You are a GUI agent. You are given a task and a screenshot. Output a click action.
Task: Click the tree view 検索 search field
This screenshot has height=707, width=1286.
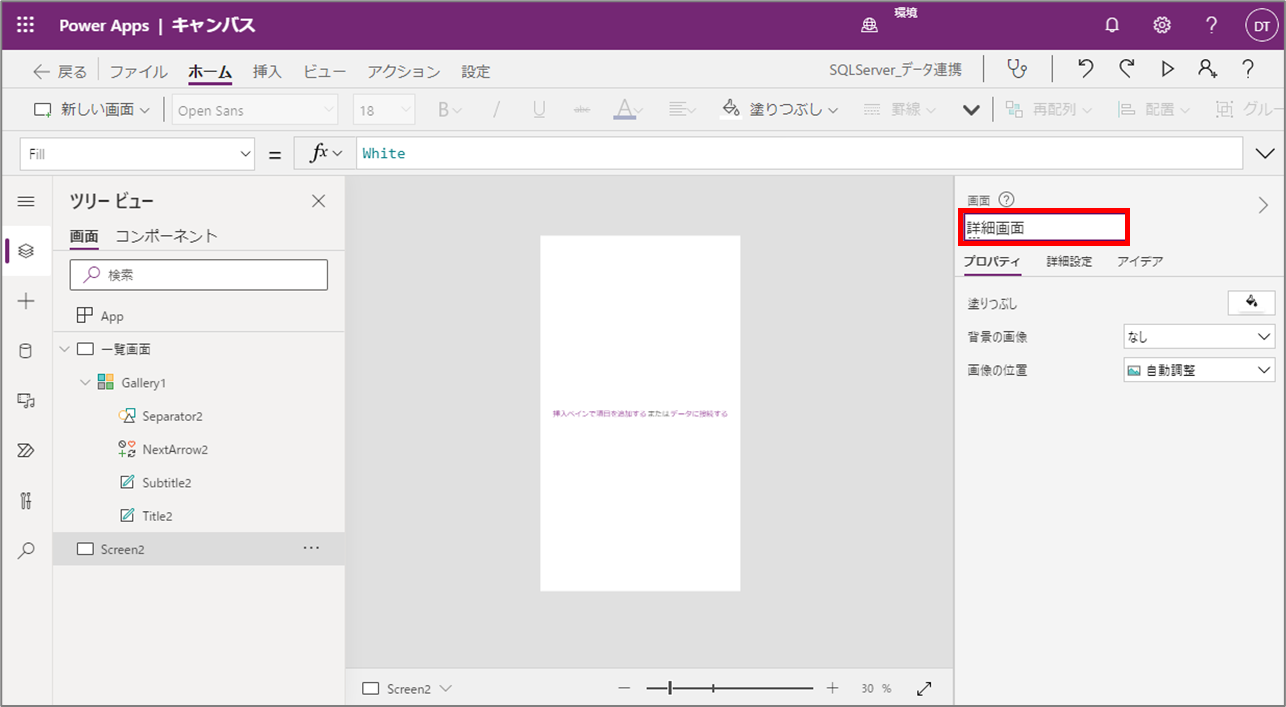point(199,275)
